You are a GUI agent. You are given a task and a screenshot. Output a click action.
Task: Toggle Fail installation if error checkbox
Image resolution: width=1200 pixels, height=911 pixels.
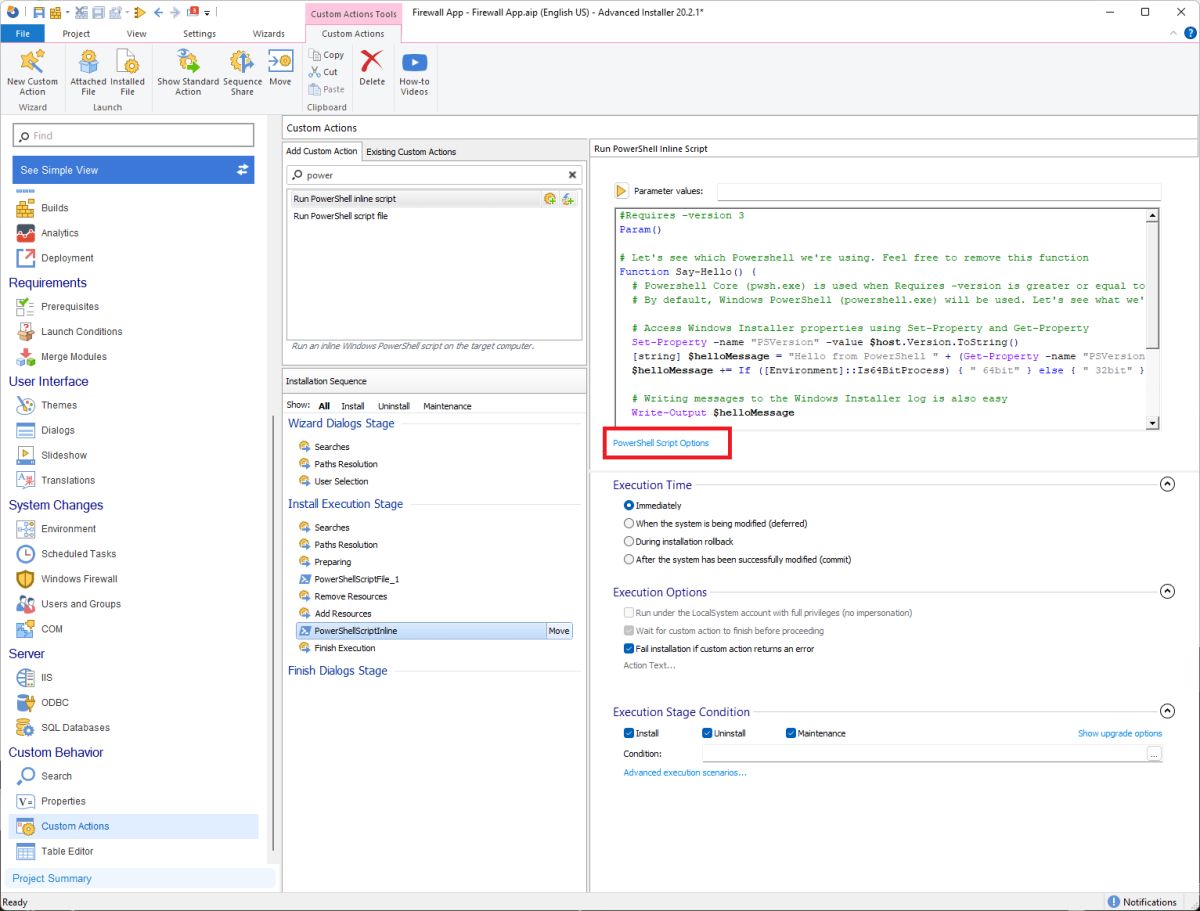tap(629, 649)
